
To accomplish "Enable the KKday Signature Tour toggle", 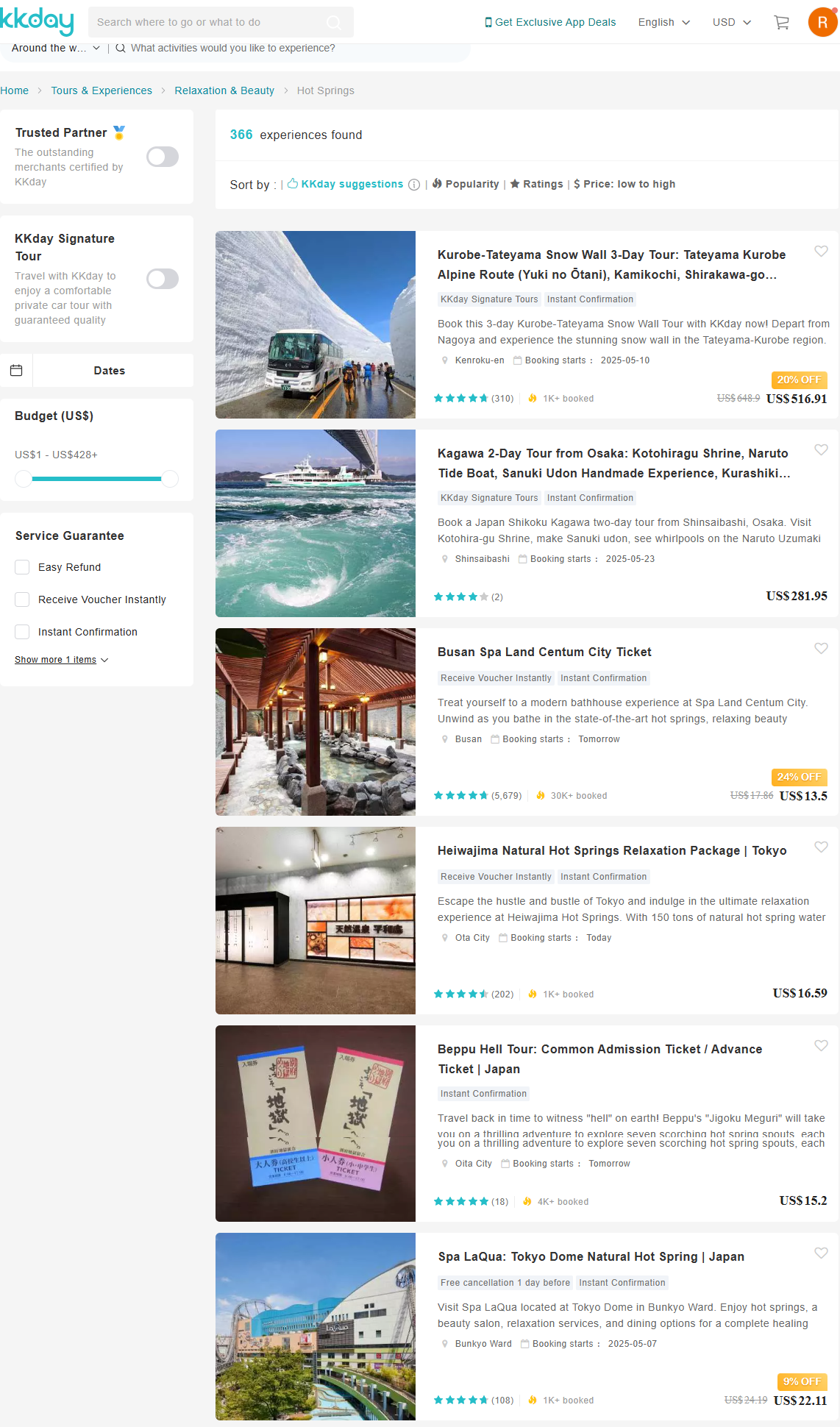I will [163, 279].
